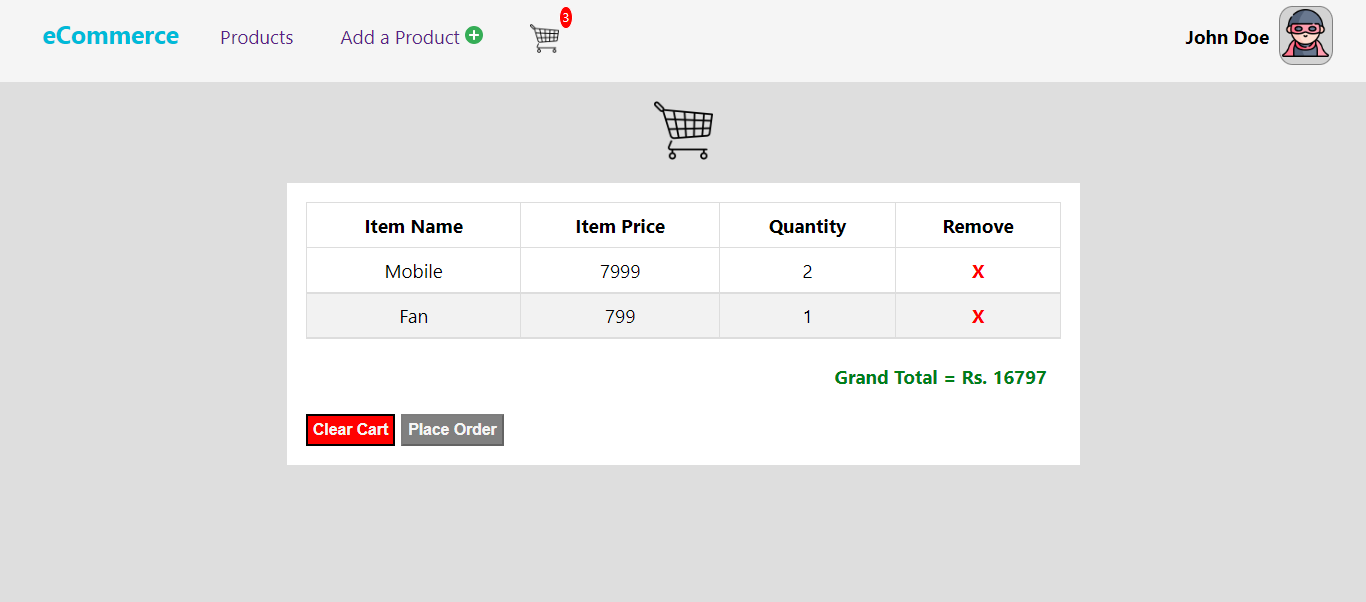Click the eCommerce brand logo
Viewport: 1366px width, 602px height.
(x=111, y=35)
